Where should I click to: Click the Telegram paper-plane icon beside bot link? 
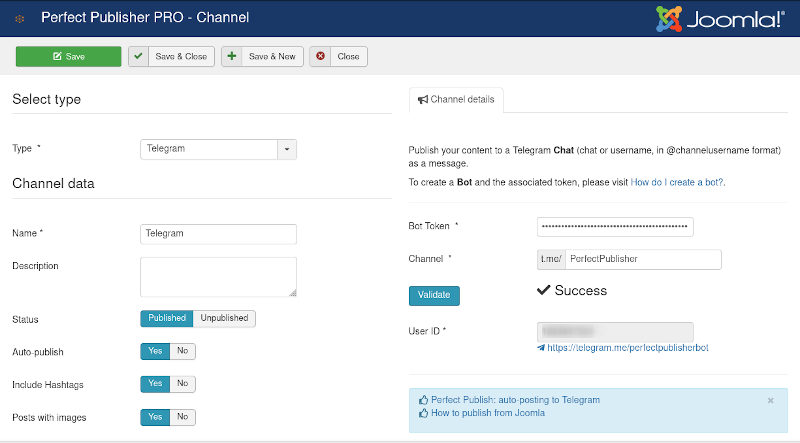click(x=541, y=348)
